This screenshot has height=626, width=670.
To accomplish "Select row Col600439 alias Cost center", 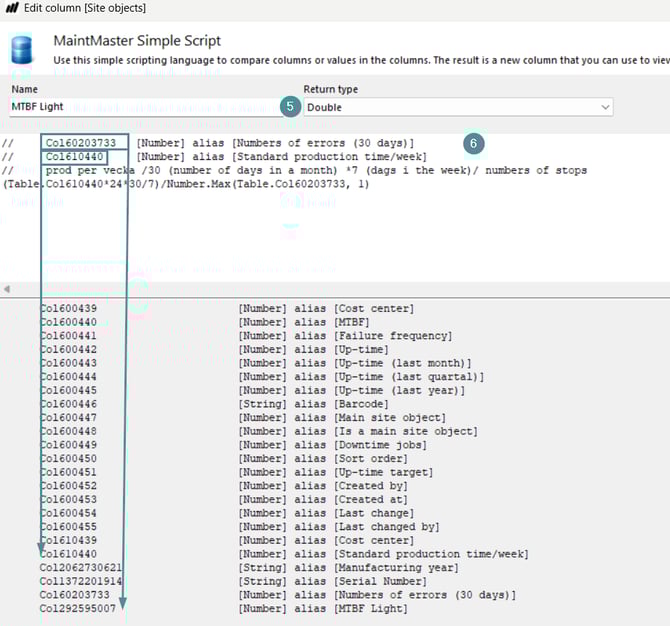I will tap(227, 309).
